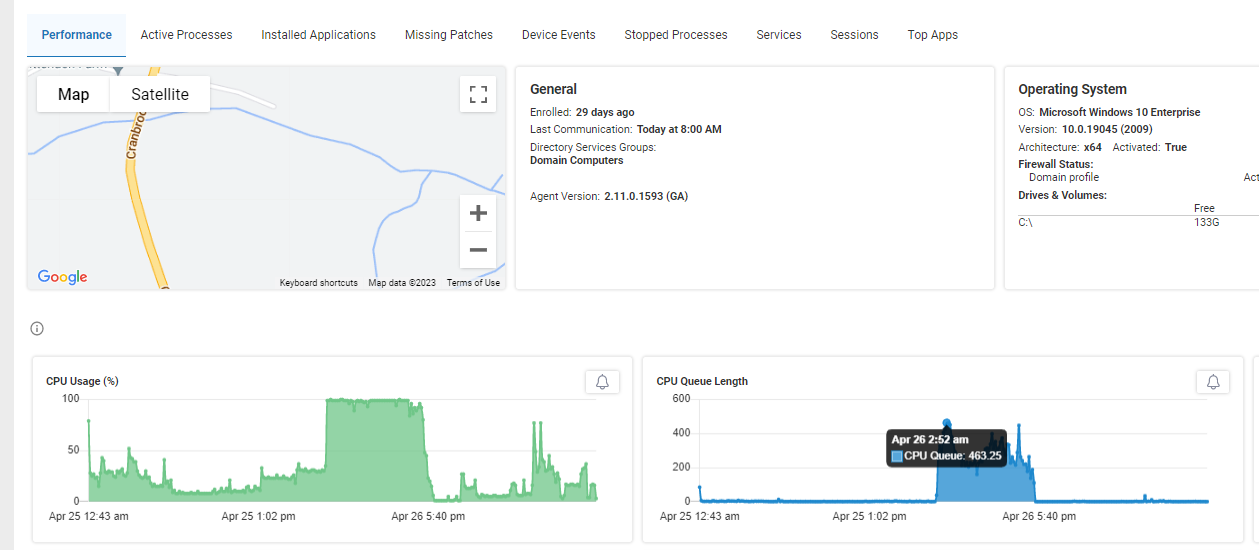Zoom out on the map

pos(478,250)
